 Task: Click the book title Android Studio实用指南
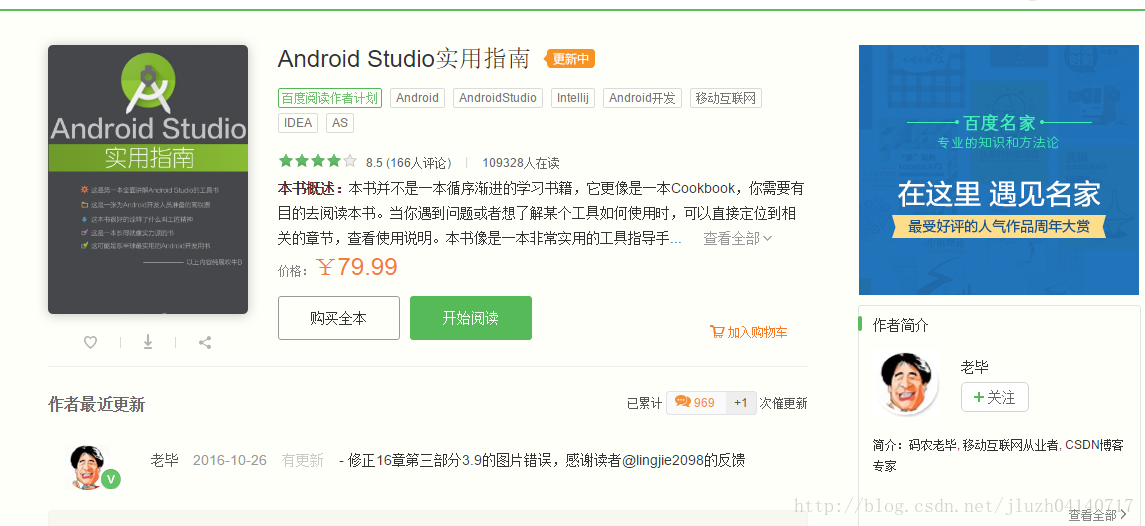click(x=404, y=58)
